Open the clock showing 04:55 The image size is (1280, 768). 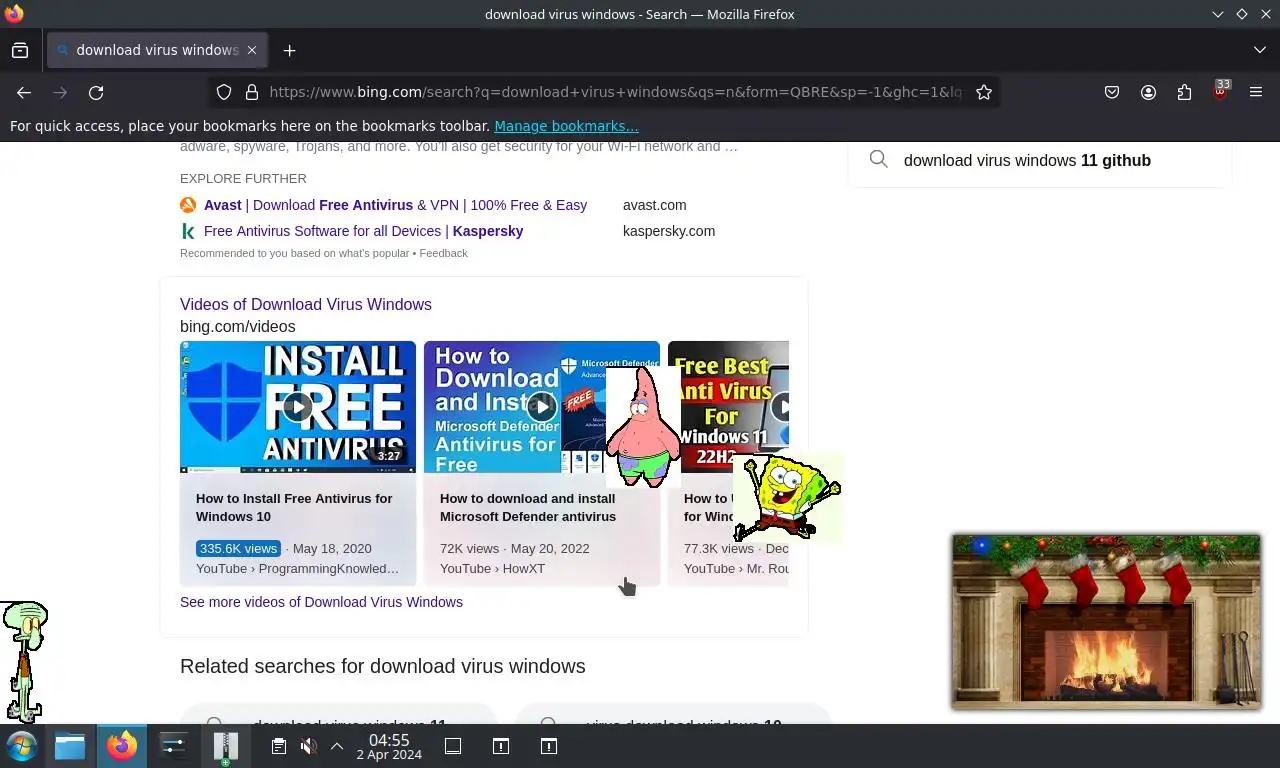click(x=389, y=746)
